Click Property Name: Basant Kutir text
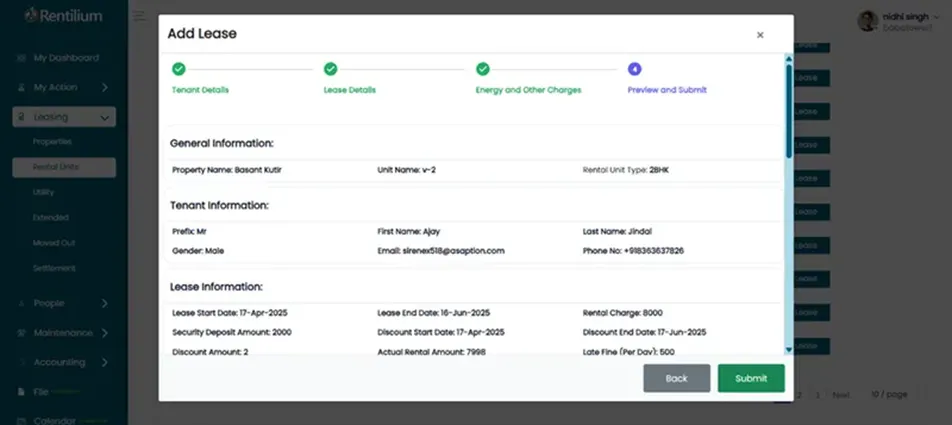Image resolution: width=952 pixels, height=425 pixels. click(x=226, y=170)
